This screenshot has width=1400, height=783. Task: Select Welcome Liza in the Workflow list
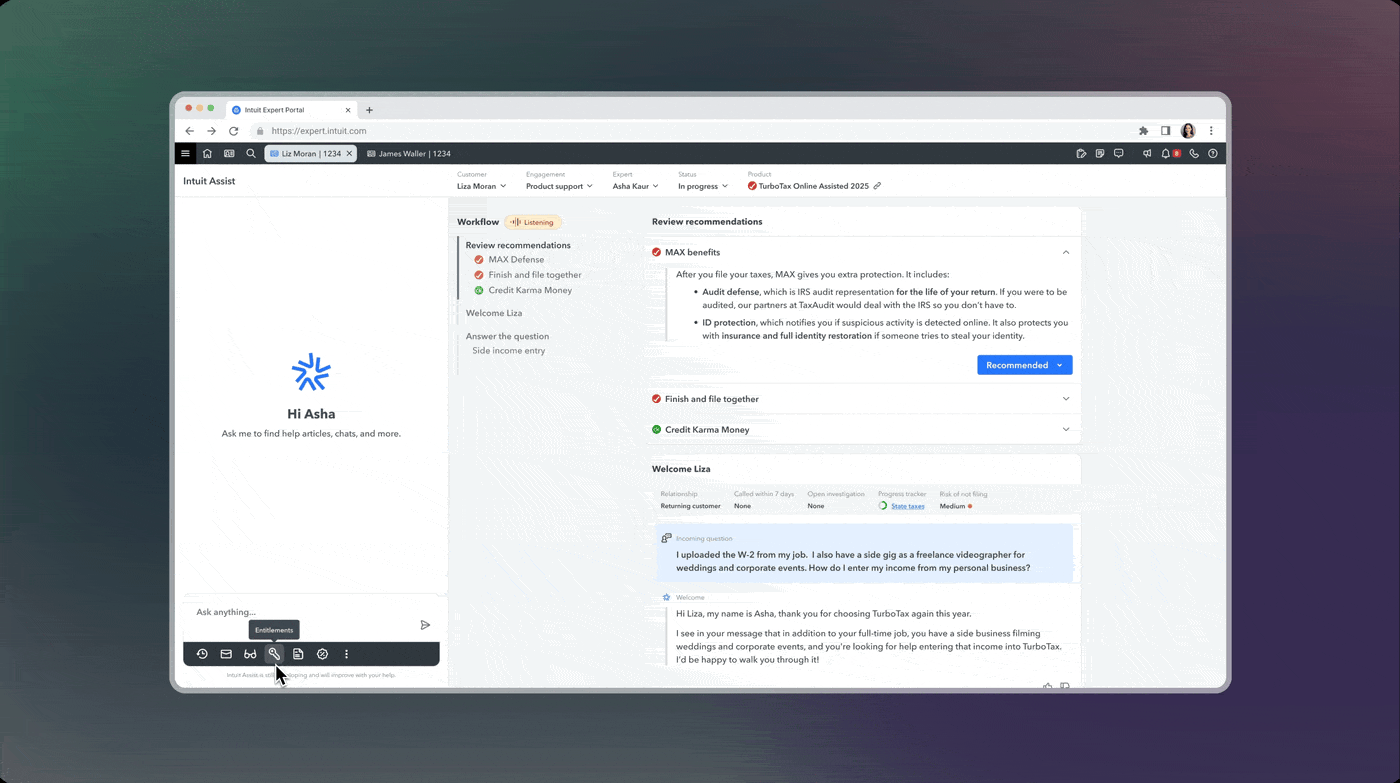click(x=494, y=313)
